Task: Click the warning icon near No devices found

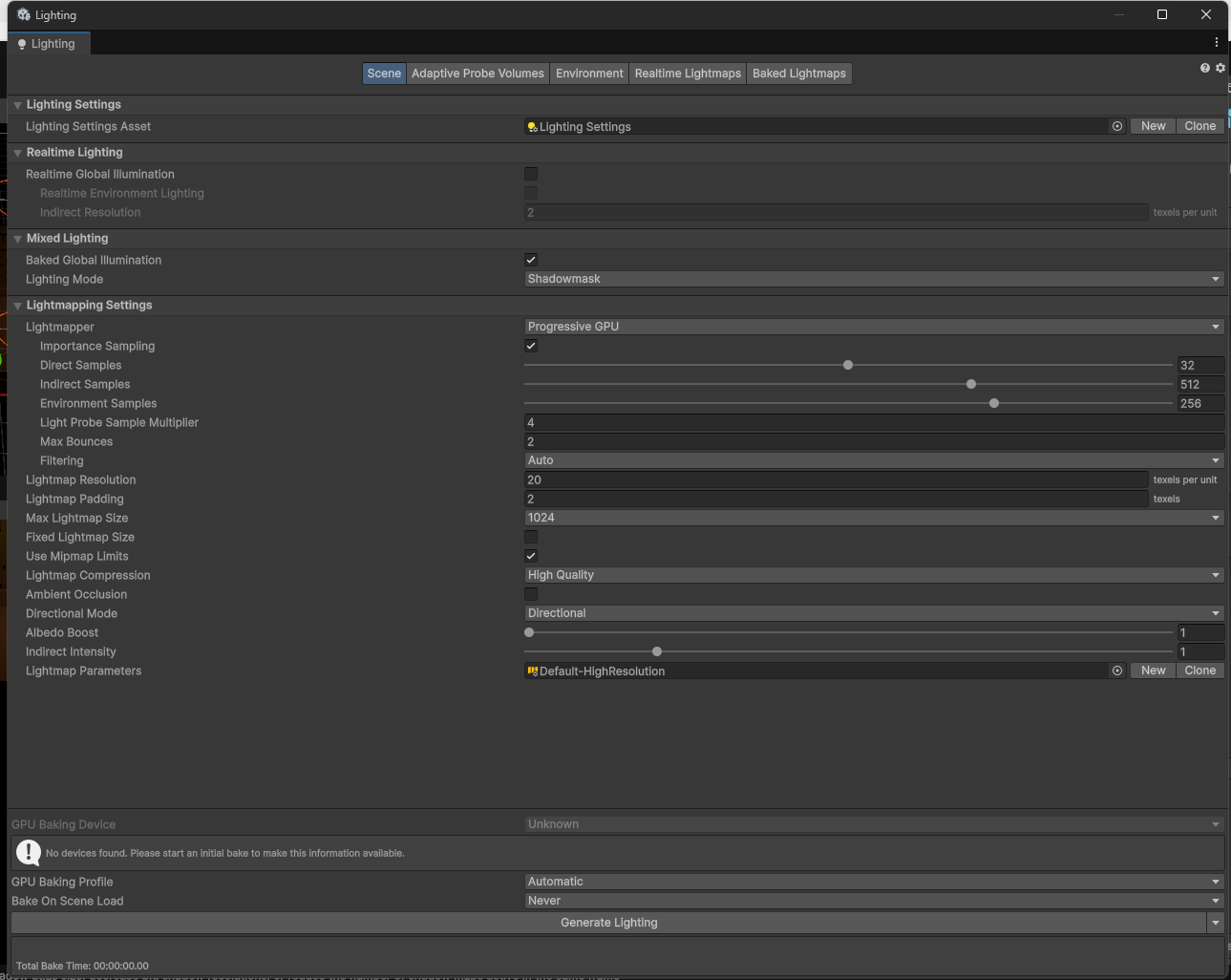Action: pos(27,852)
